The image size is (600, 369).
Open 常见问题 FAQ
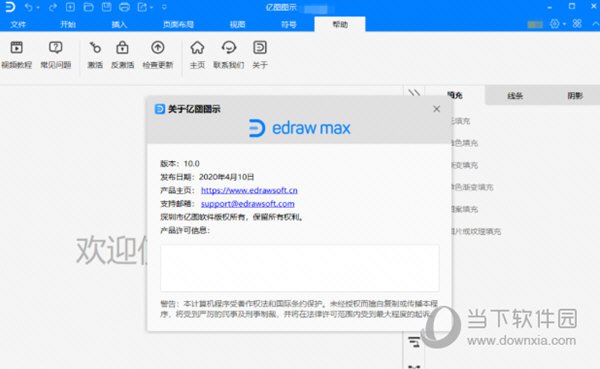[x=55, y=55]
